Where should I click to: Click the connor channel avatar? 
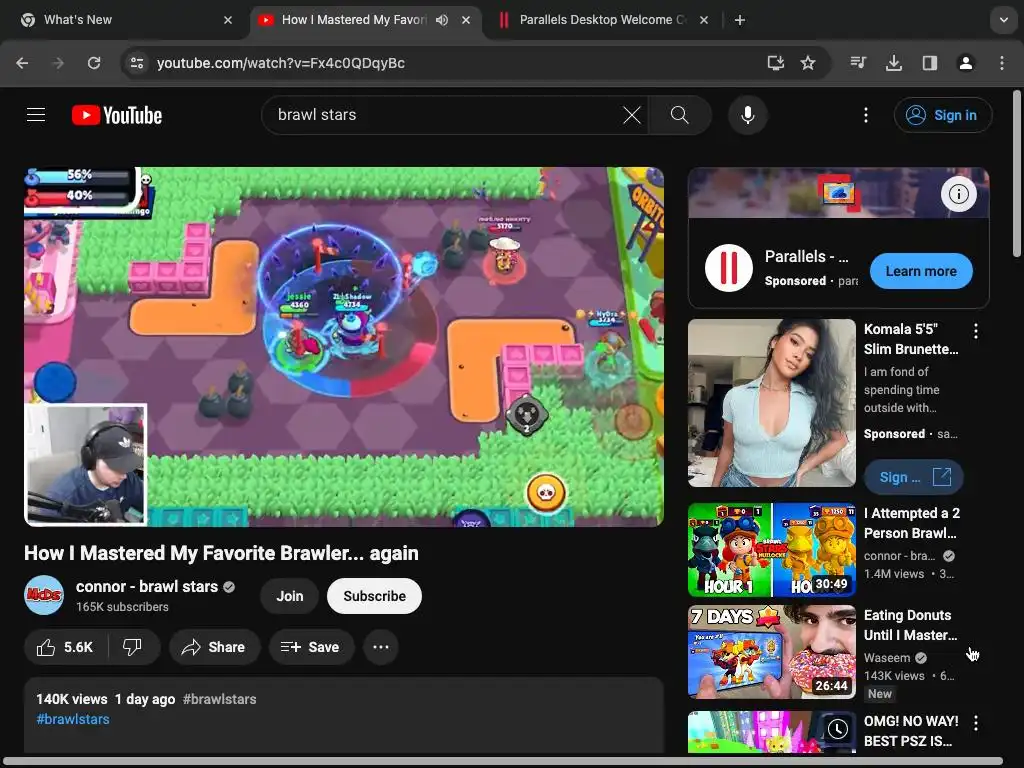44,595
